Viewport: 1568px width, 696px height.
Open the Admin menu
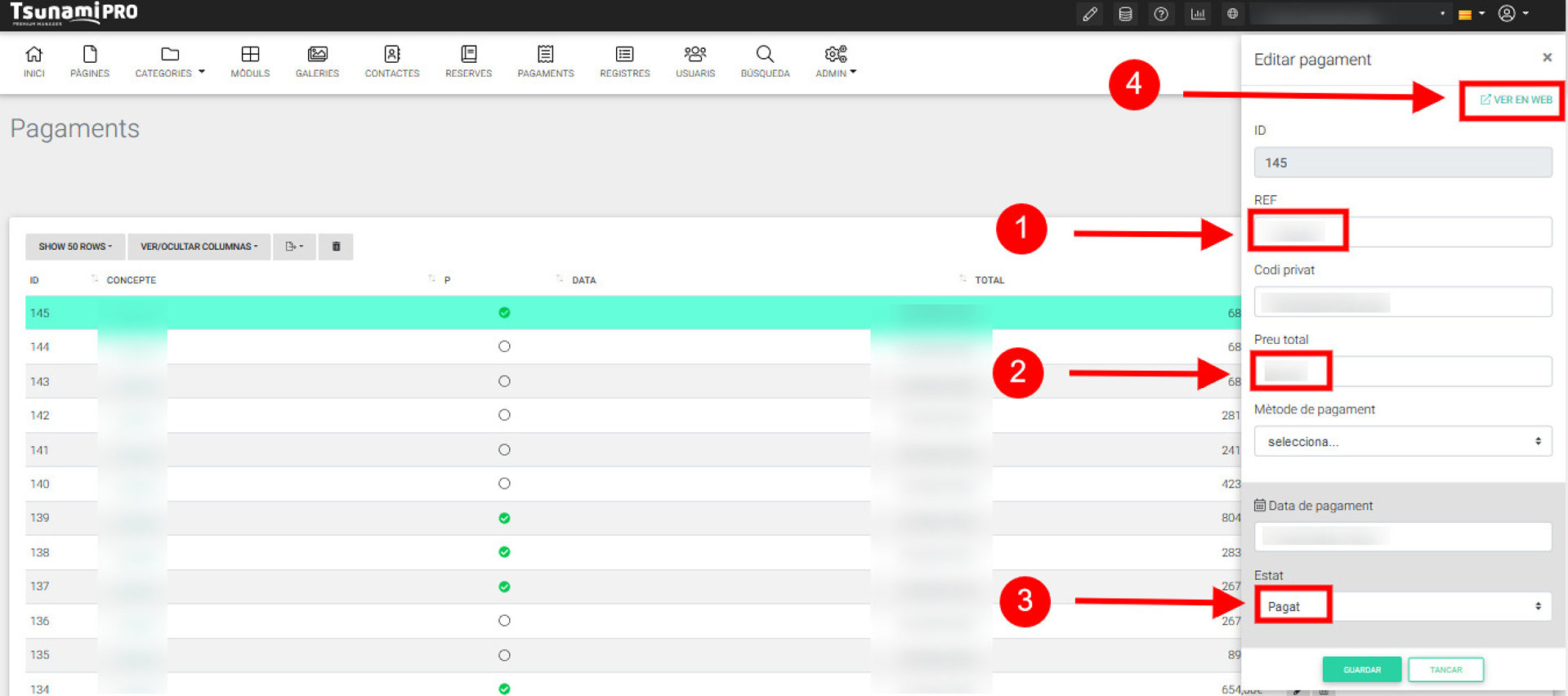click(x=835, y=61)
